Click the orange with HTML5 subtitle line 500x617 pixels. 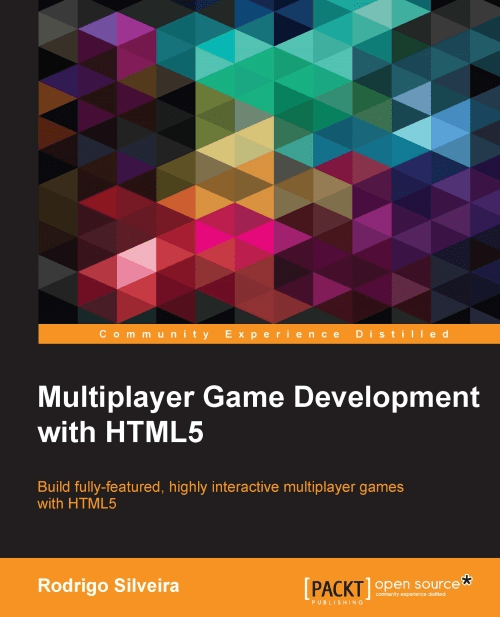pyautogui.click(x=77, y=504)
